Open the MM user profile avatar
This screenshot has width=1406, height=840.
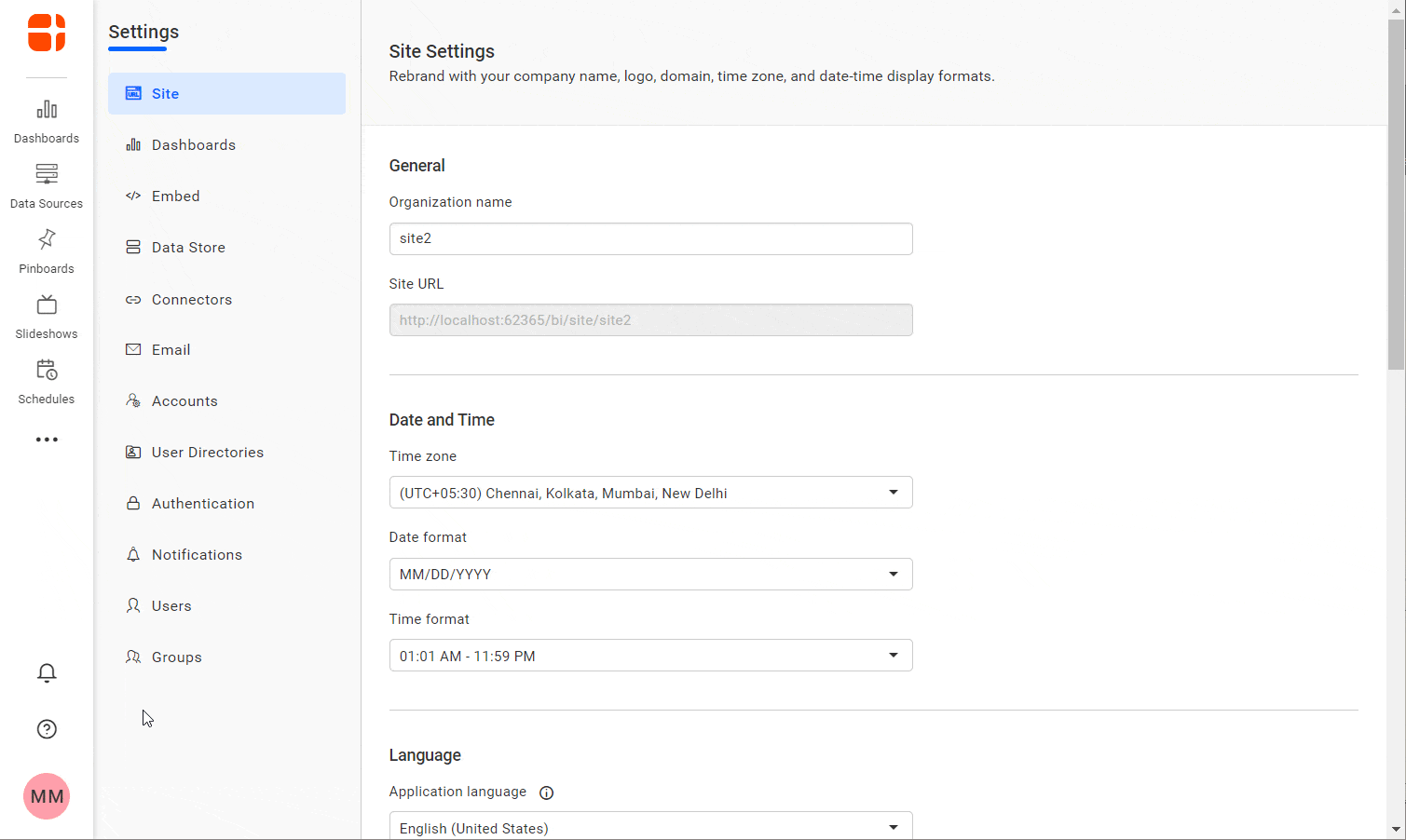[47, 796]
